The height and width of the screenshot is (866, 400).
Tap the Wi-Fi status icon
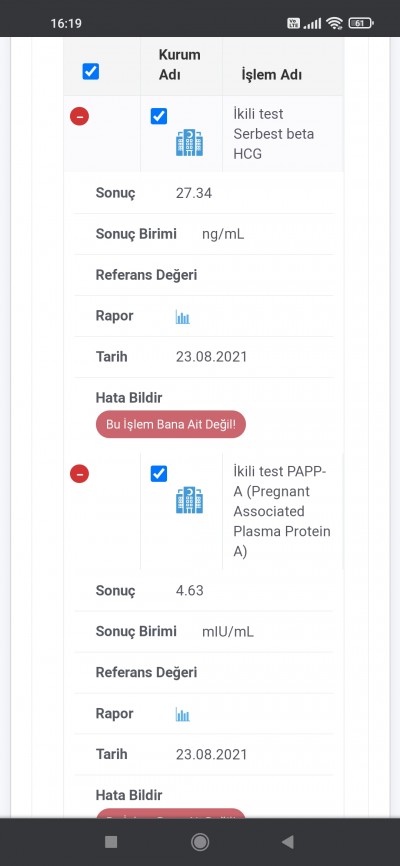[x=334, y=23]
